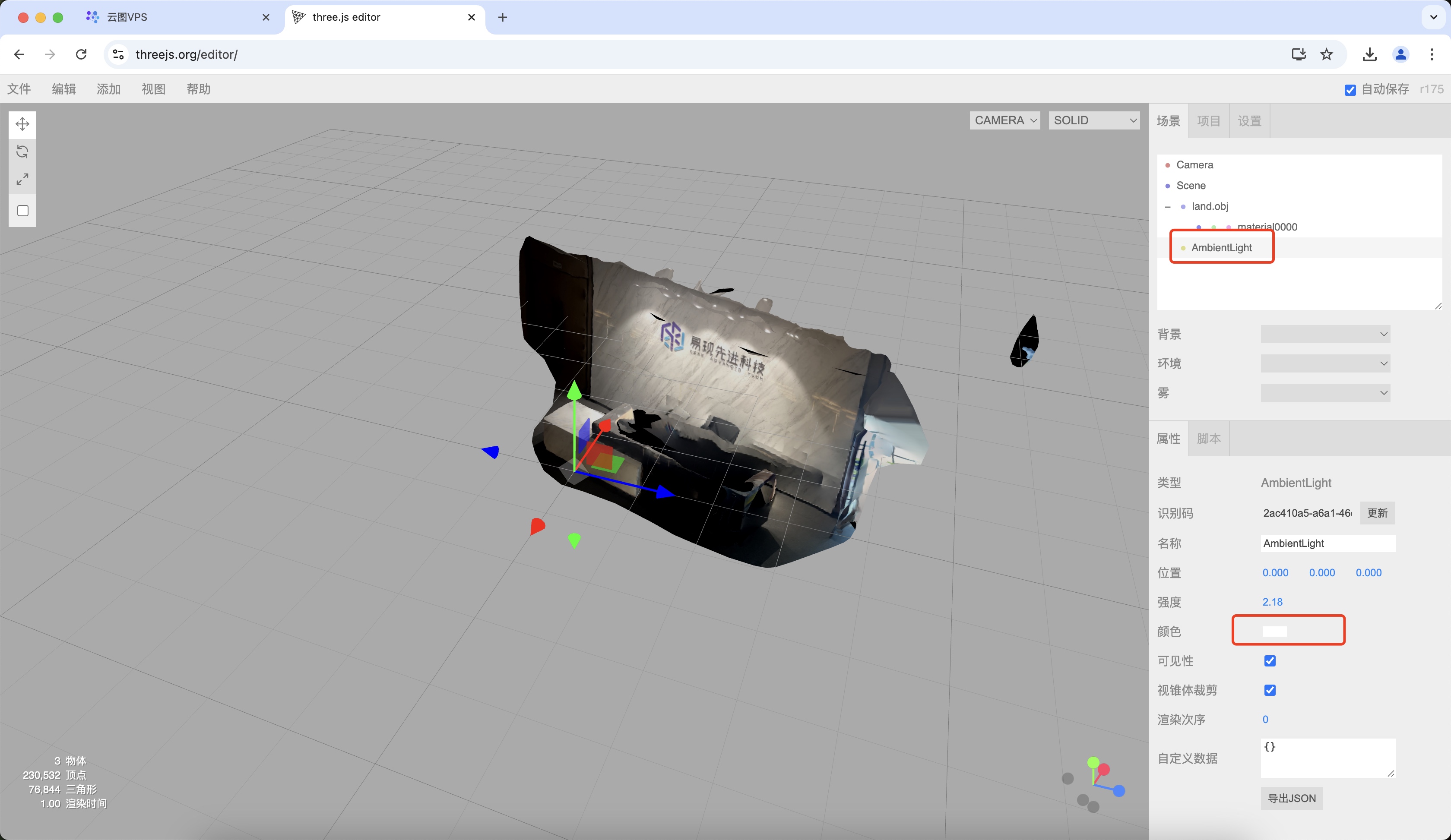1451x840 pixels.
Task: Select the rotate tool
Action: pos(22,152)
